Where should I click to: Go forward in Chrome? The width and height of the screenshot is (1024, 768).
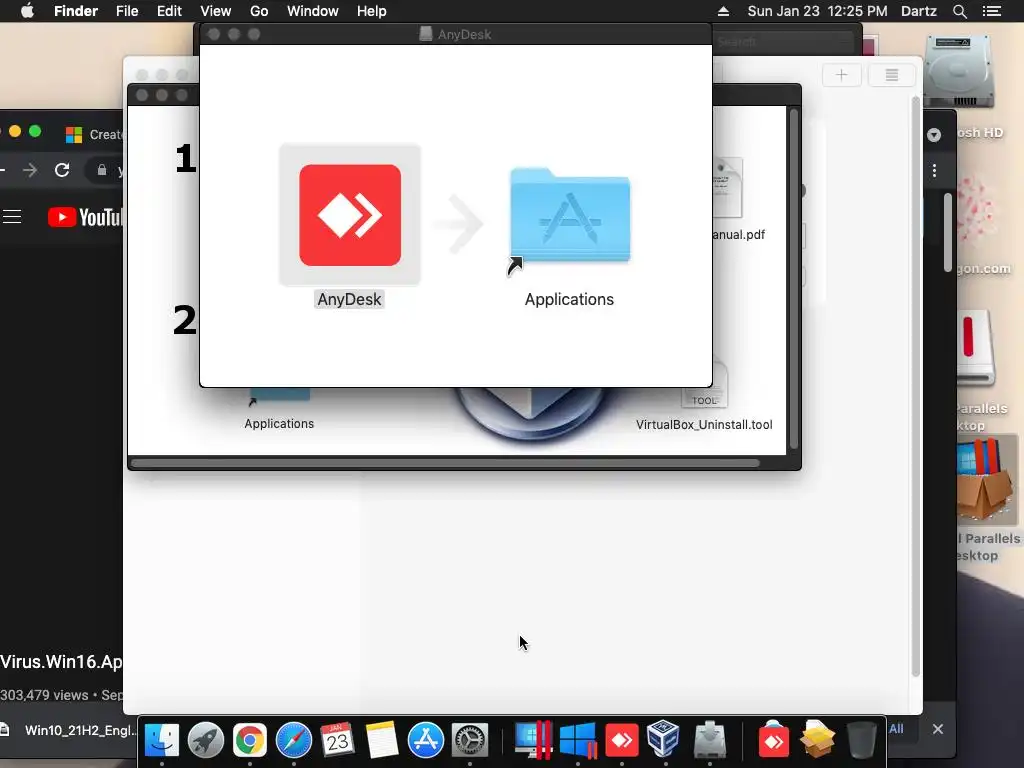pyautogui.click(x=30, y=170)
